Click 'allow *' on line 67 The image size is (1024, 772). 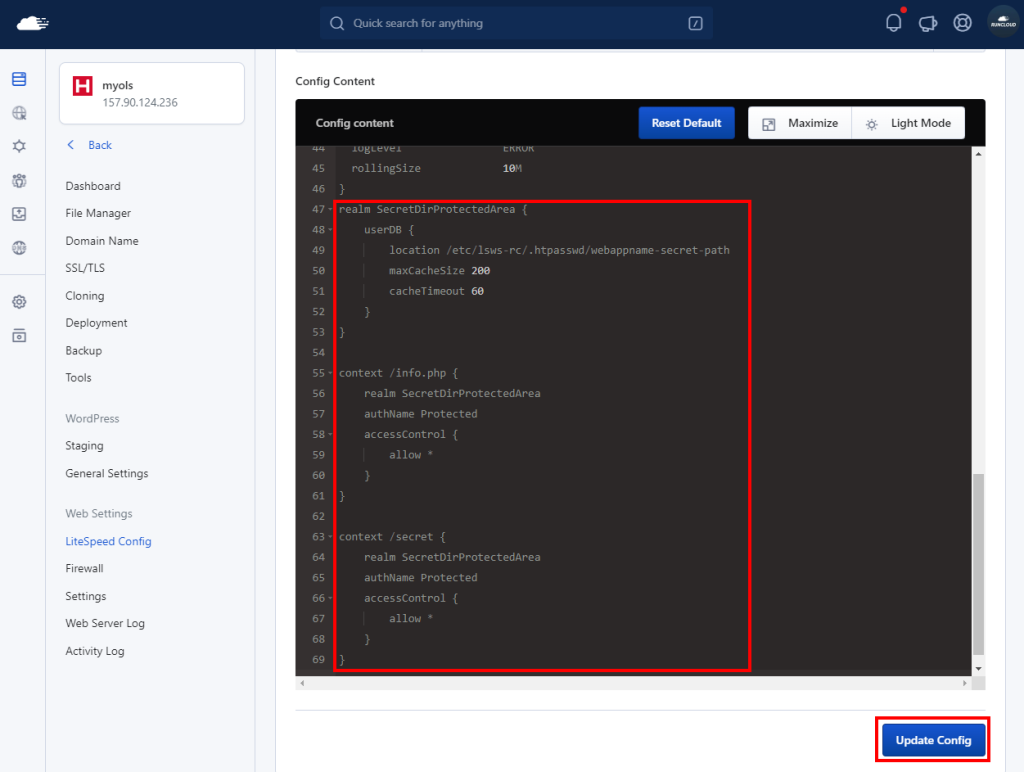(x=411, y=619)
